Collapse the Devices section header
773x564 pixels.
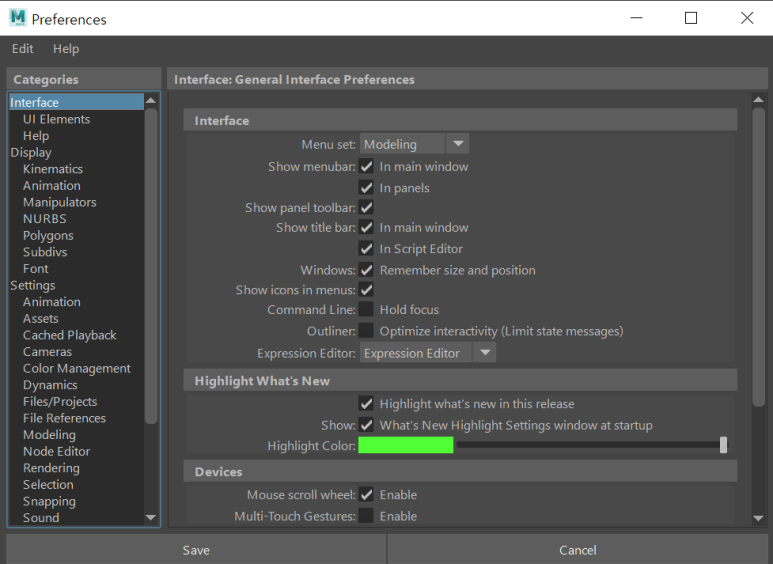pyautogui.click(x=460, y=472)
